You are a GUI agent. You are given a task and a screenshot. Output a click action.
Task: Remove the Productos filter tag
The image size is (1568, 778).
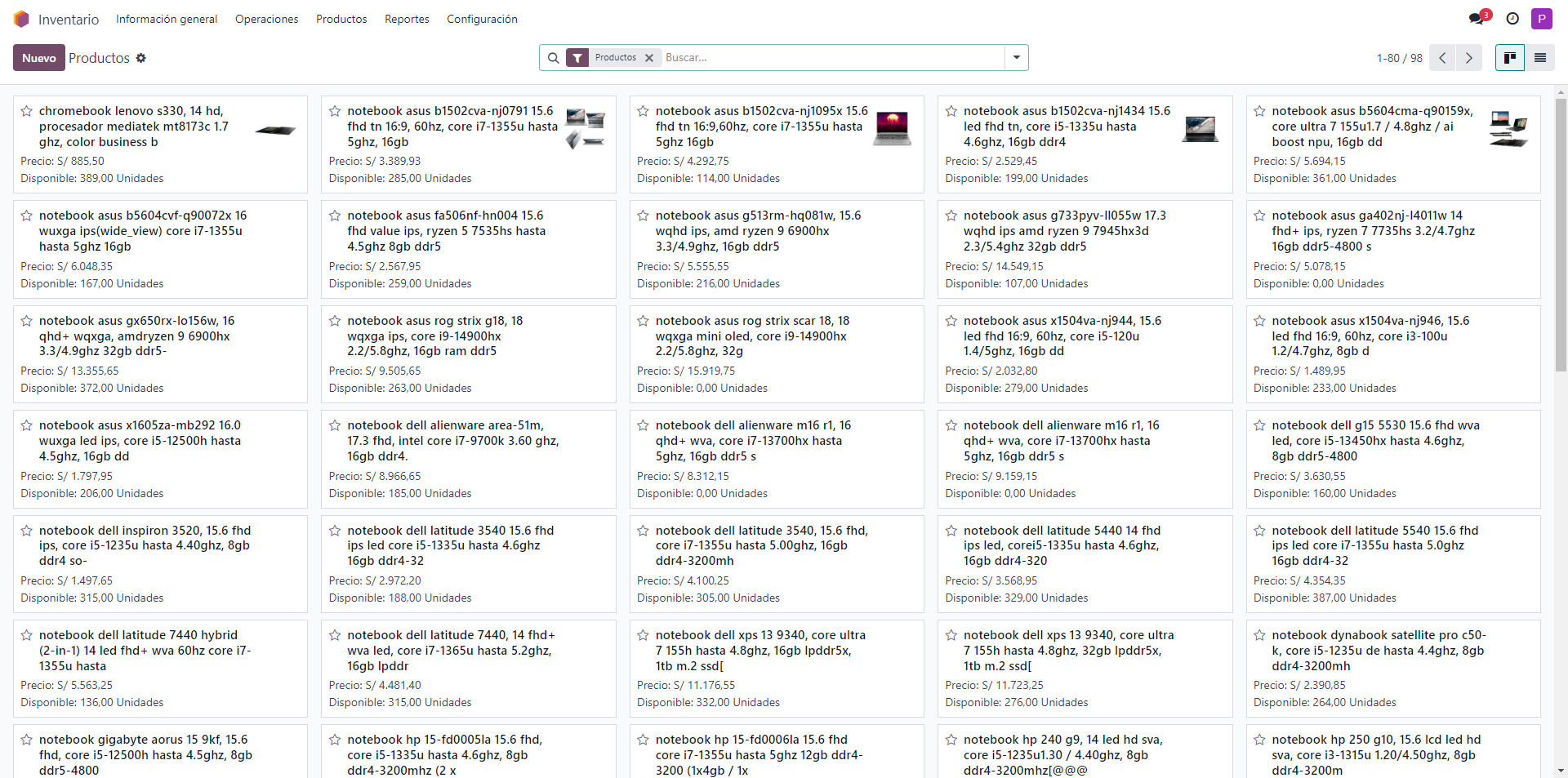pyautogui.click(x=649, y=58)
